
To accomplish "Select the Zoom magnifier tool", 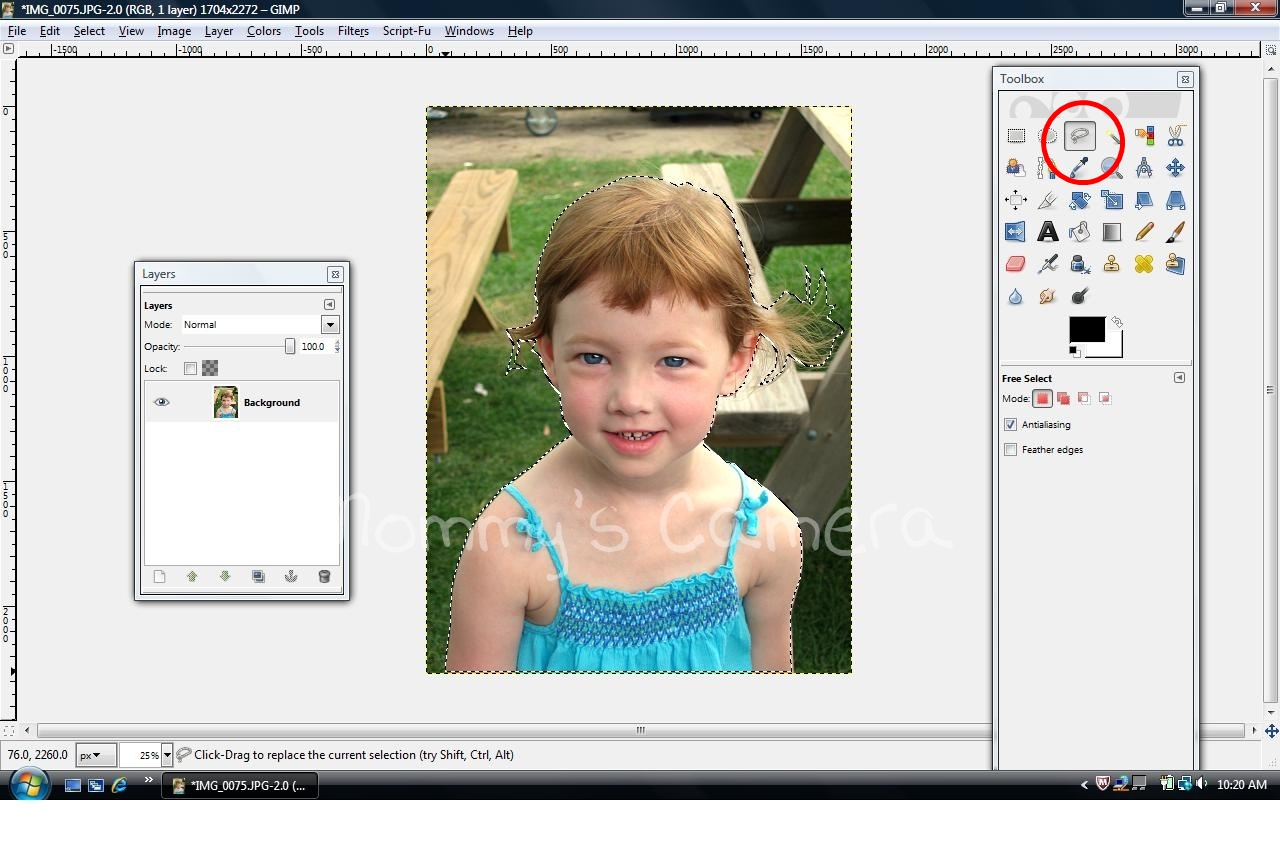I will (1112, 168).
